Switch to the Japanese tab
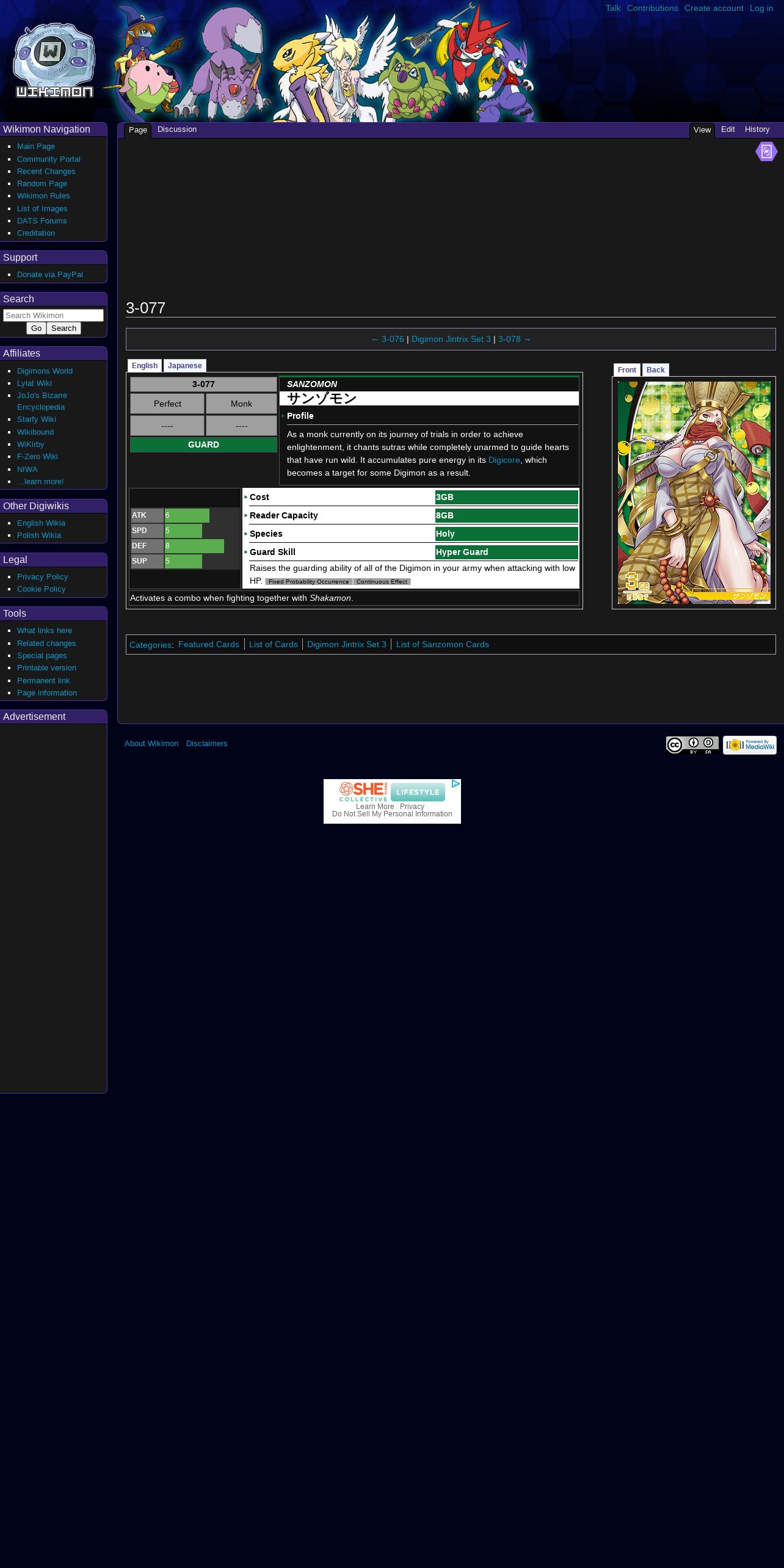The width and height of the screenshot is (784, 1568). (x=185, y=366)
